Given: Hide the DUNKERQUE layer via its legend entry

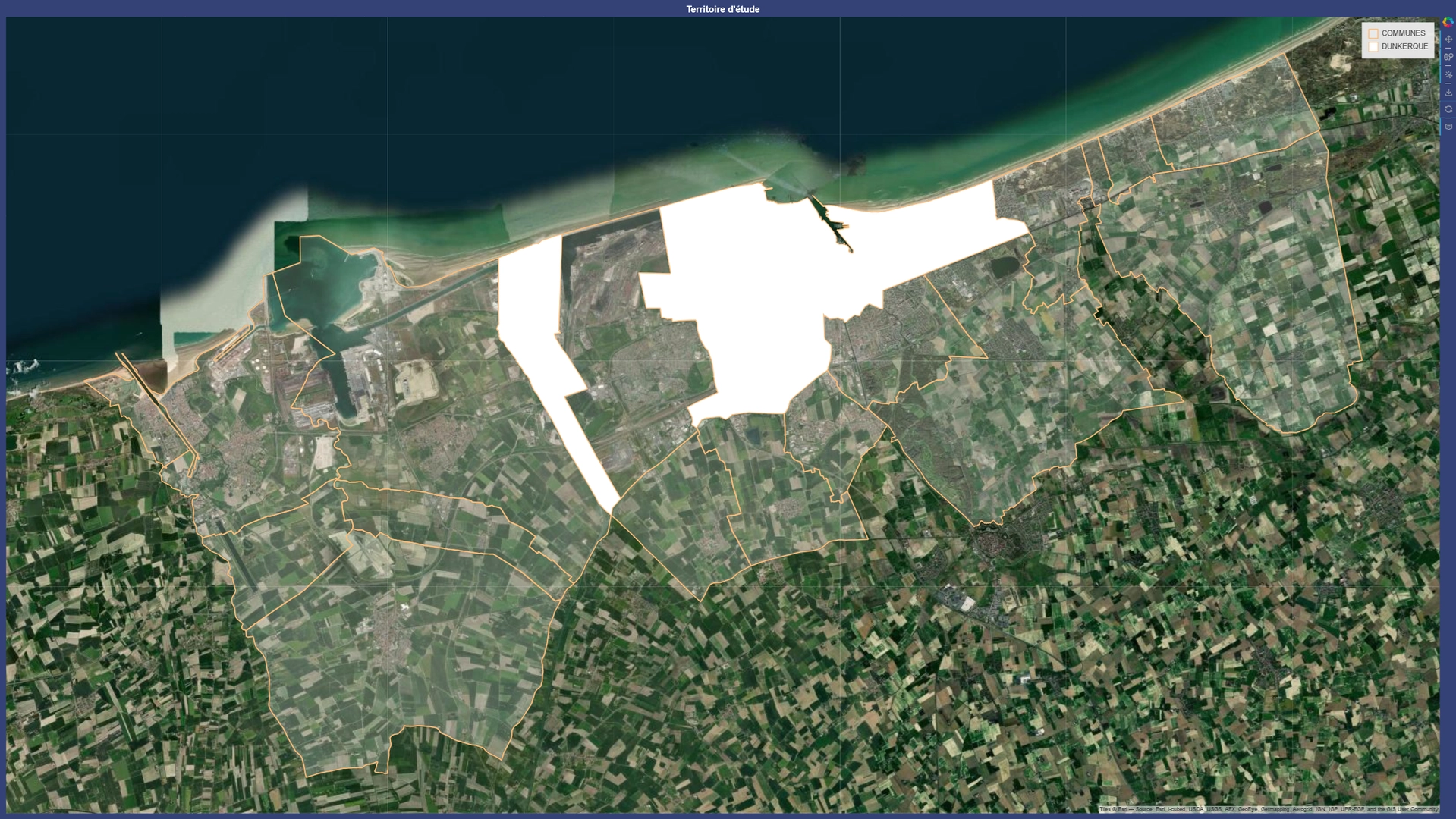Looking at the screenshot, I should tap(1373, 47).
